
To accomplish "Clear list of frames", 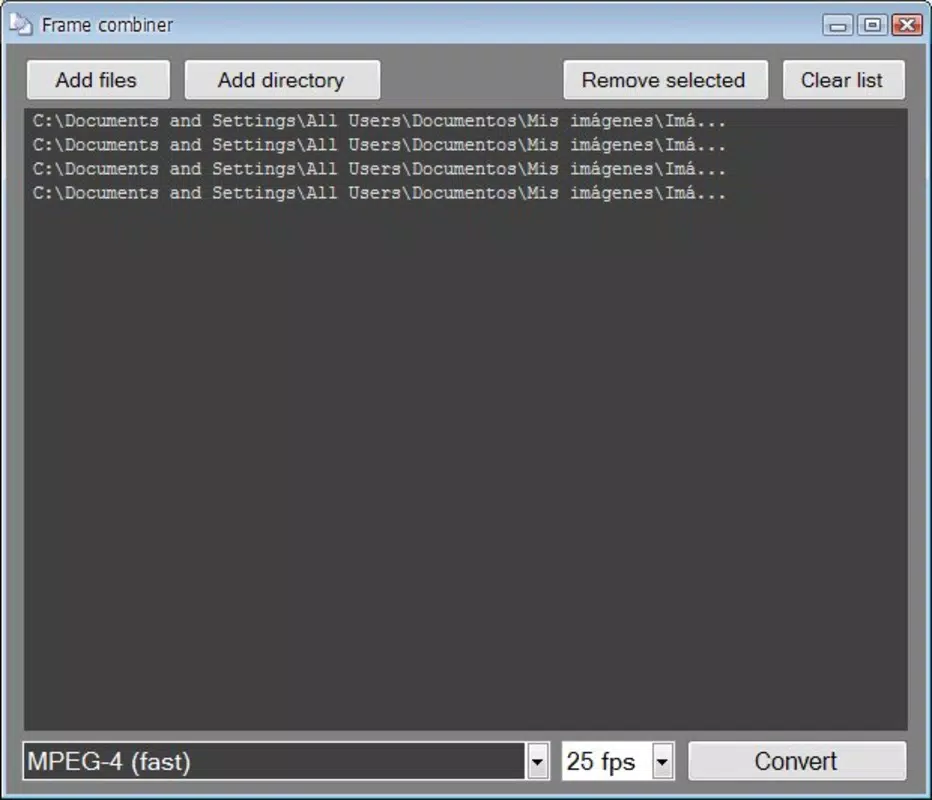I will click(x=843, y=80).
